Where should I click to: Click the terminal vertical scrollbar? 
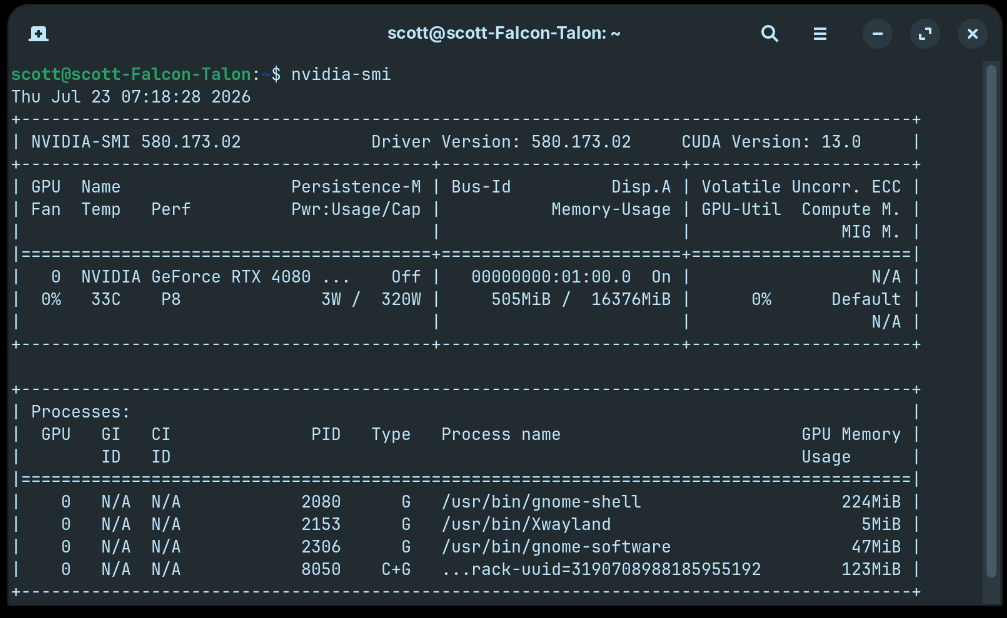click(x=992, y=321)
